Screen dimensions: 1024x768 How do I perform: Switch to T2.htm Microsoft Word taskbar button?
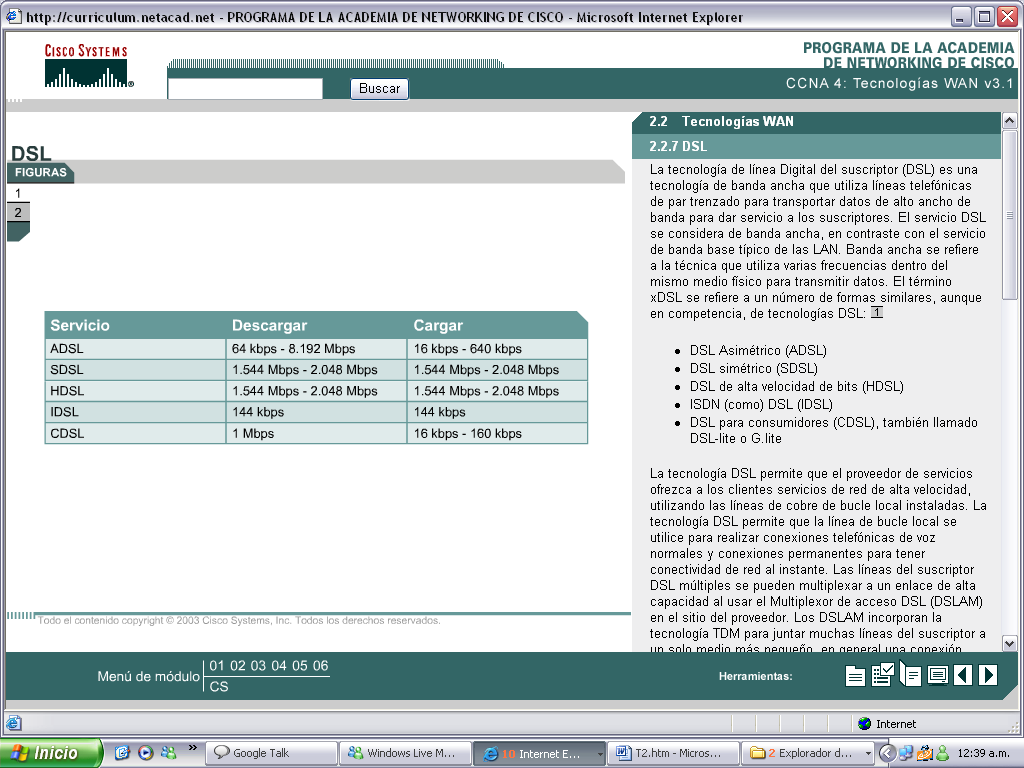pos(673,753)
